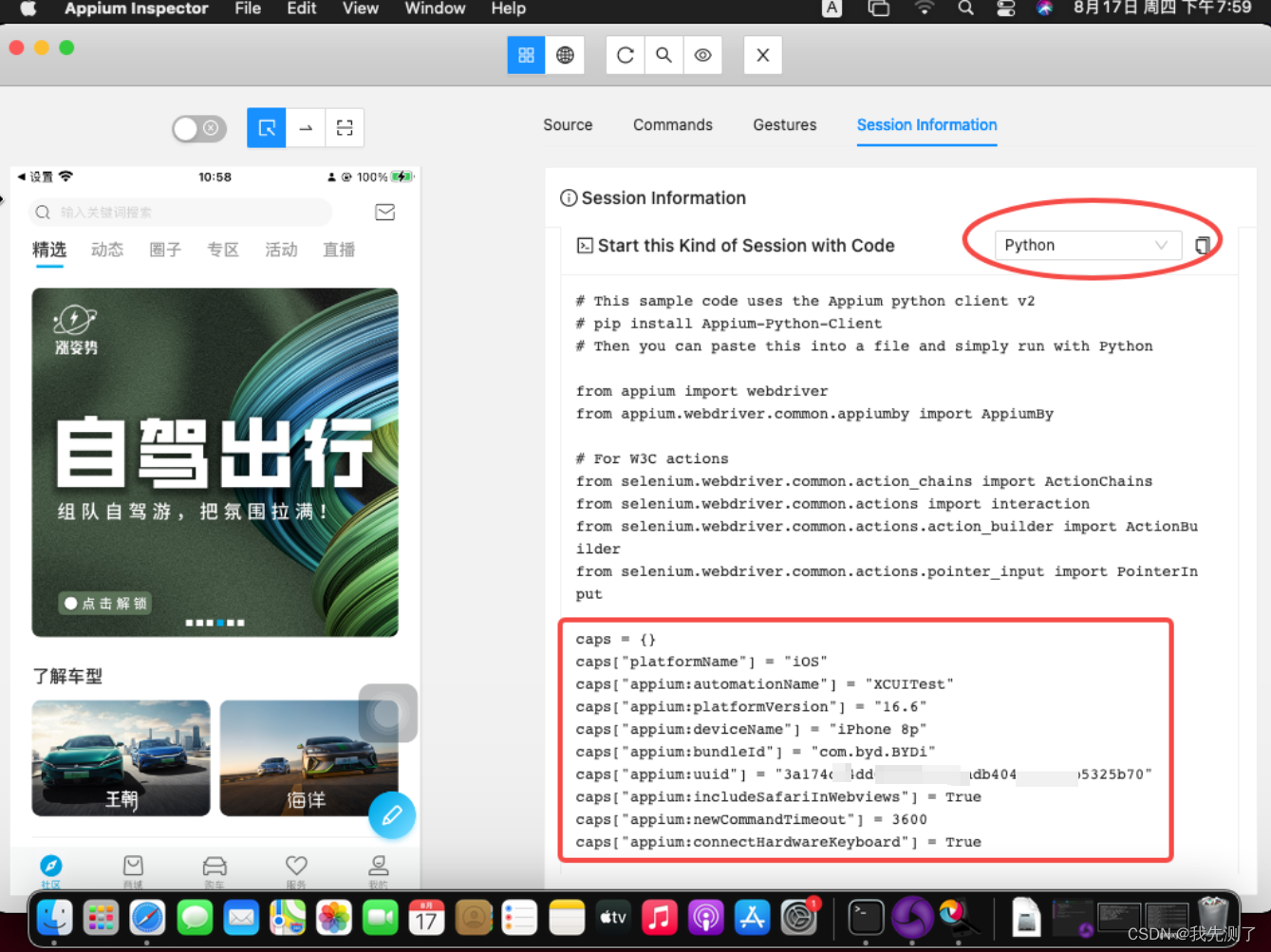Screen dimensions: 1271x952
Task: Click the keyword search field in phone
Action: [x=180, y=213]
